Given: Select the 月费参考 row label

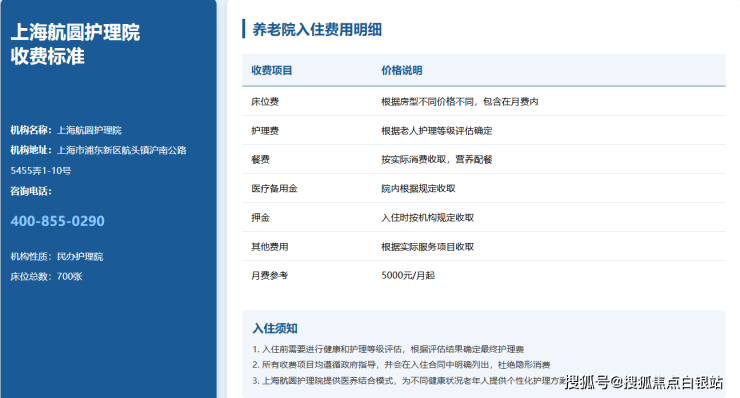Looking at the screenshot, I should pos(269,276).
